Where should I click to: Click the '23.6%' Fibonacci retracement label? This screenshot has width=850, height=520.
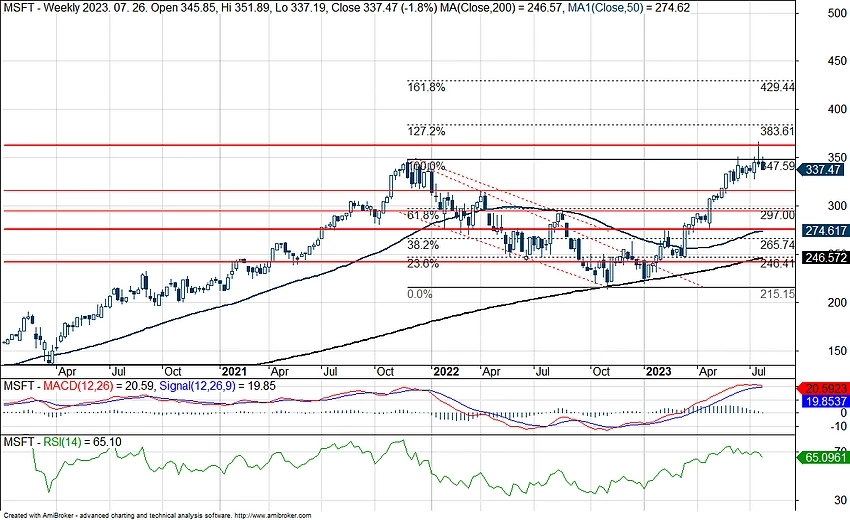click(423, 264)
